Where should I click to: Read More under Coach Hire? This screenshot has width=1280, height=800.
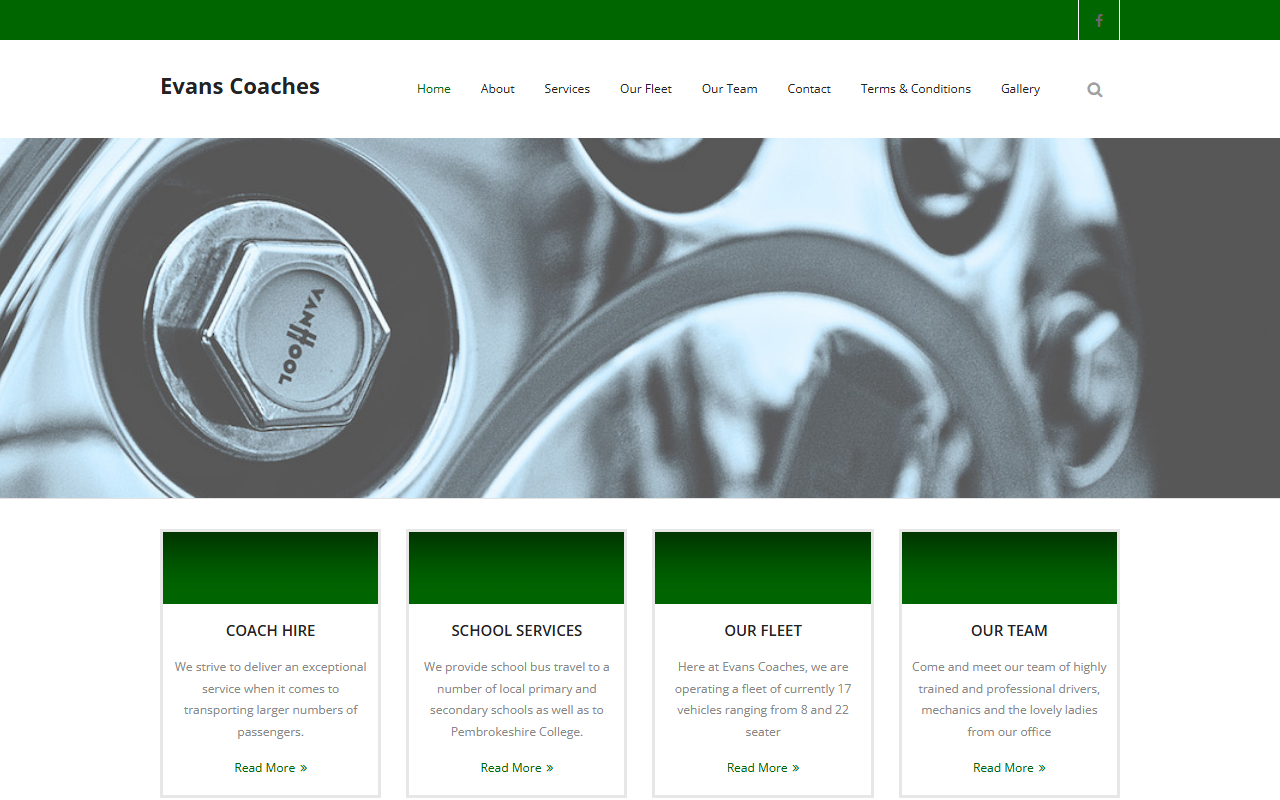coord(271,768)
